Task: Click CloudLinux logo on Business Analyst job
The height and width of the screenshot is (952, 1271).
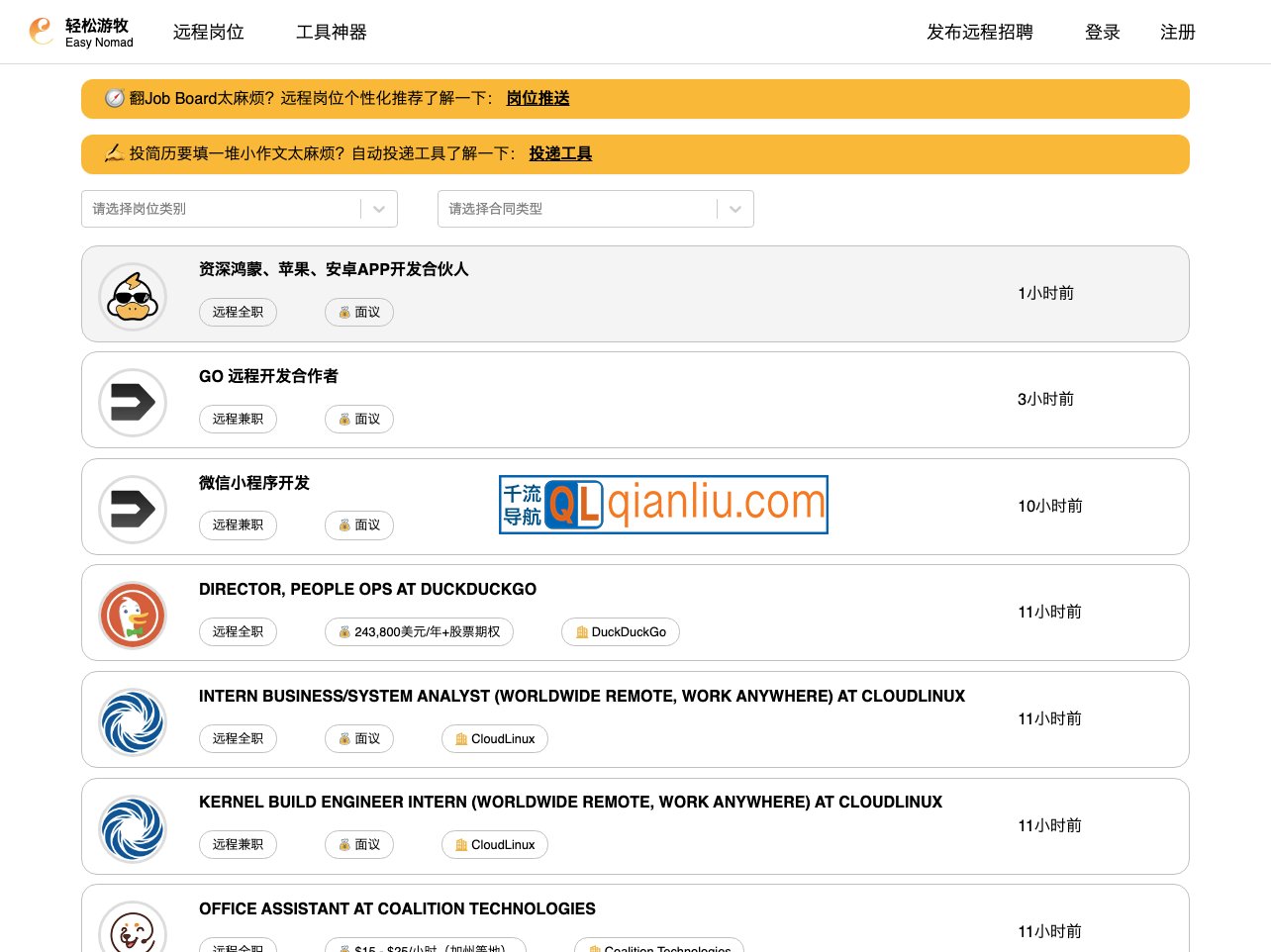Action: click(x=133, y=722)
